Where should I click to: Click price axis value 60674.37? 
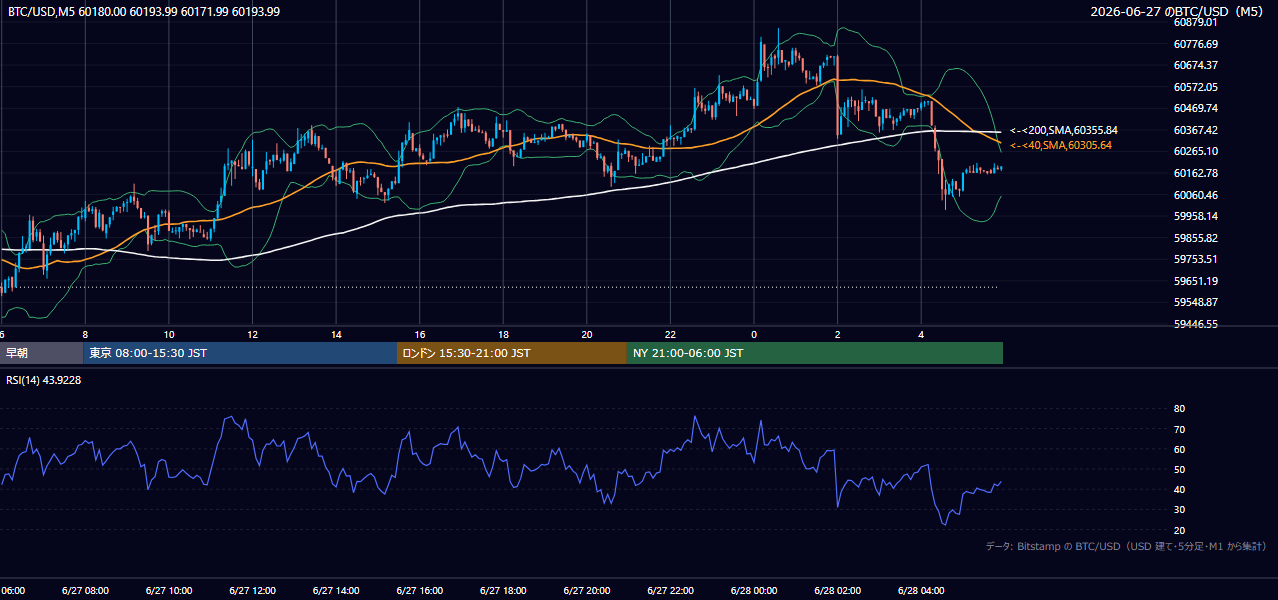1196,65
